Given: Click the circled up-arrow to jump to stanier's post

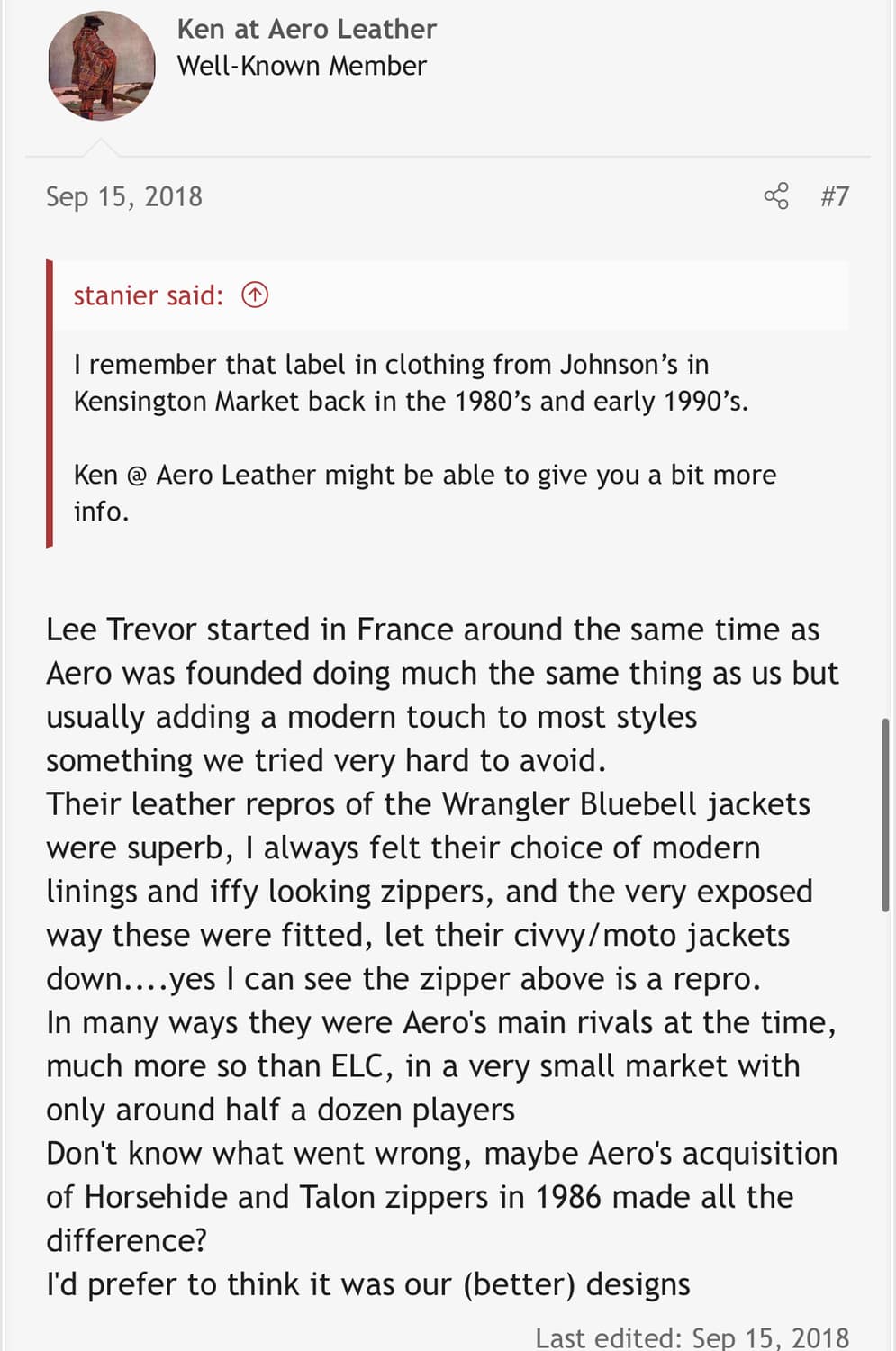Looking at the screenshot, I should click(254, 295).
